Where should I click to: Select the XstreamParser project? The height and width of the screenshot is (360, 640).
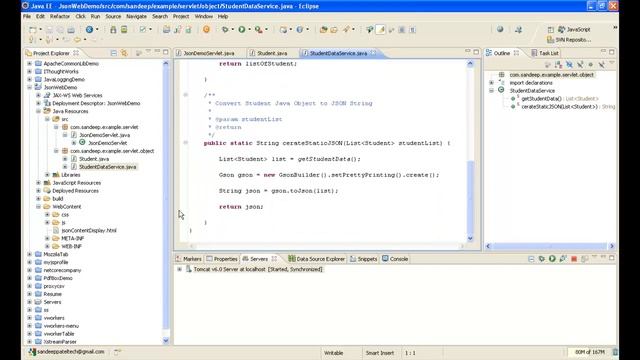[x=60, y=342]
